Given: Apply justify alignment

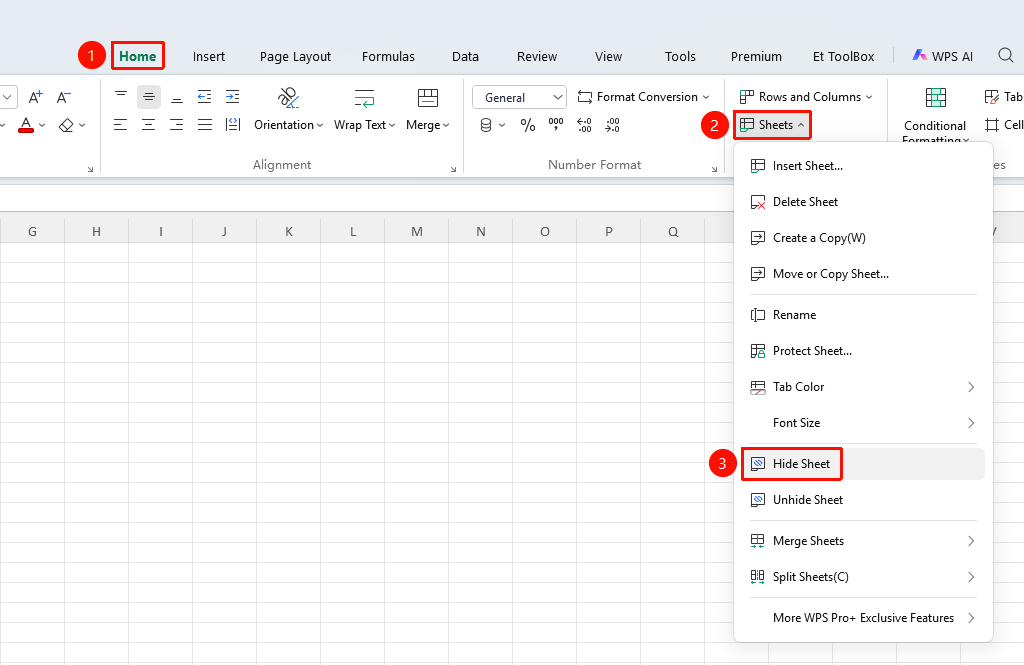Looking at the screenshot, I should 205,125.
